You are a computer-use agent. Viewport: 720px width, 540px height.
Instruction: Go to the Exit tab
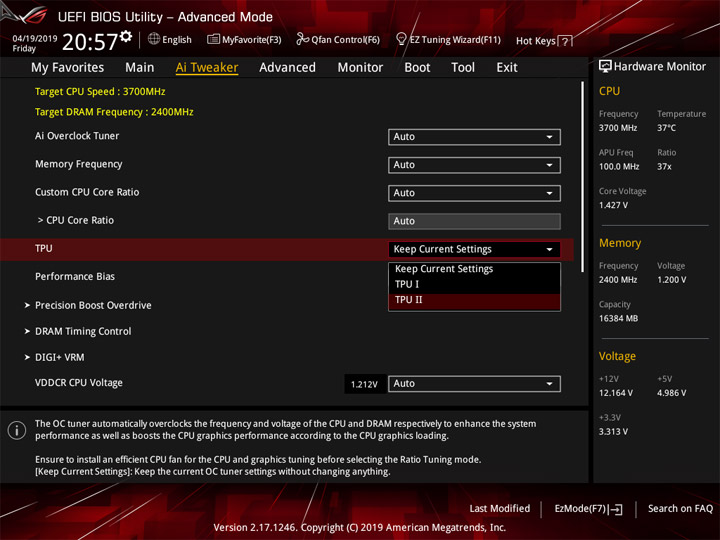coord(506,68)
